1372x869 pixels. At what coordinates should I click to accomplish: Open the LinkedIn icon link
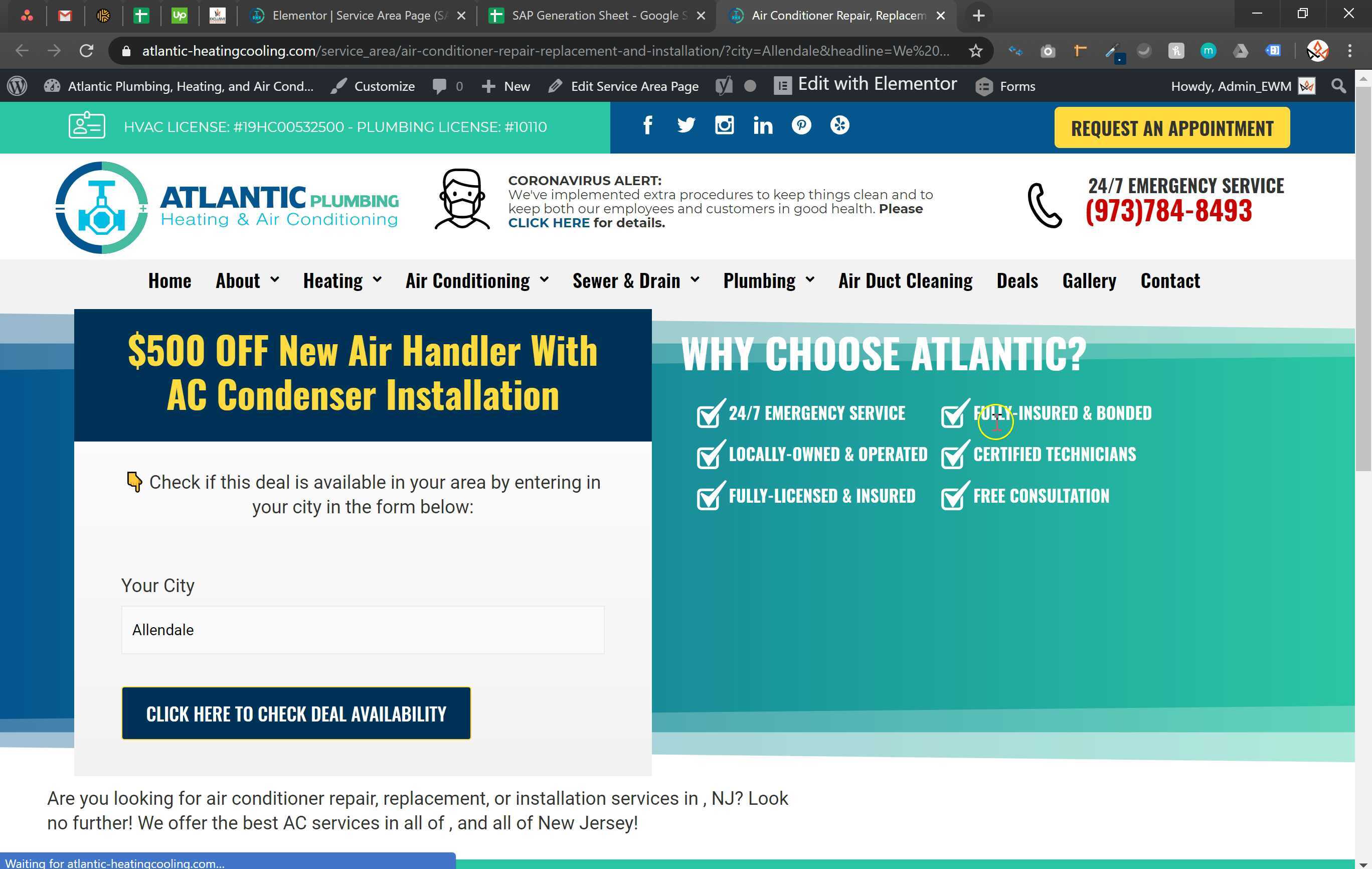coord(763,125)
